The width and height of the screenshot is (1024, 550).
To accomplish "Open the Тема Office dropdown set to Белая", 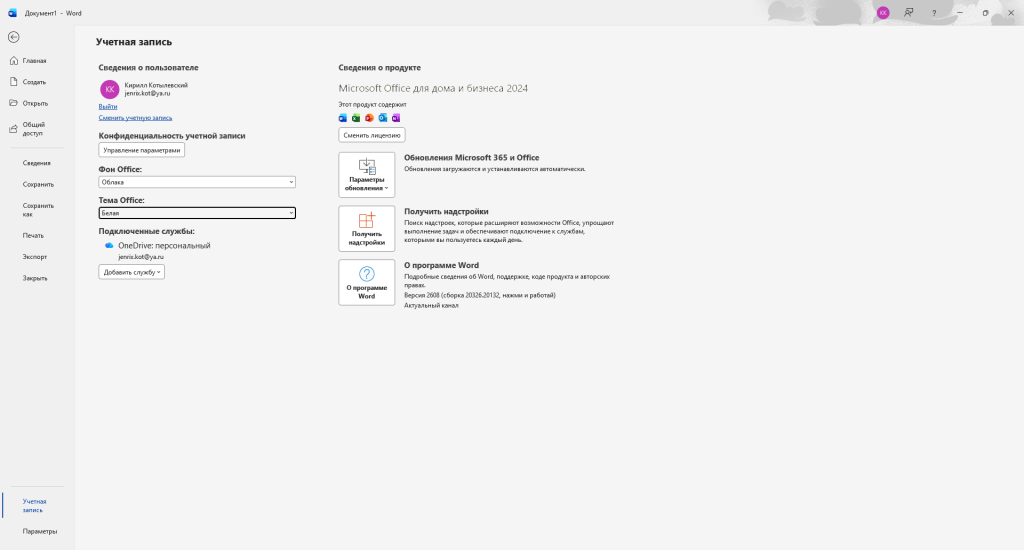I will point(197,213).
